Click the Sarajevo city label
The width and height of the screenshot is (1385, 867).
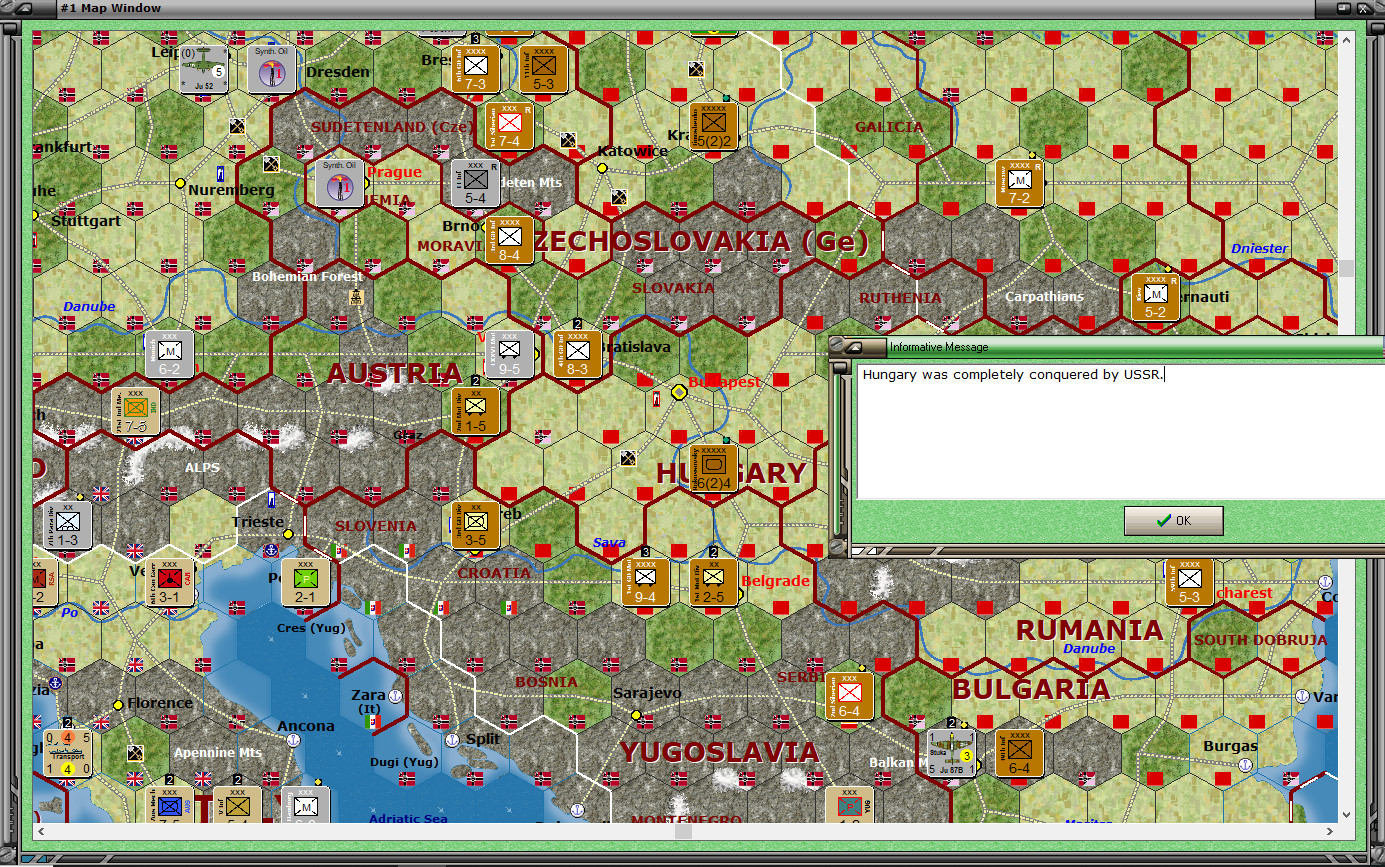pos(647,693)
